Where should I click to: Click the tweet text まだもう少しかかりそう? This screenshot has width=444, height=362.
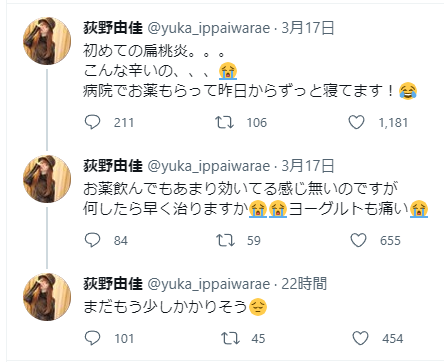(175, 307)
